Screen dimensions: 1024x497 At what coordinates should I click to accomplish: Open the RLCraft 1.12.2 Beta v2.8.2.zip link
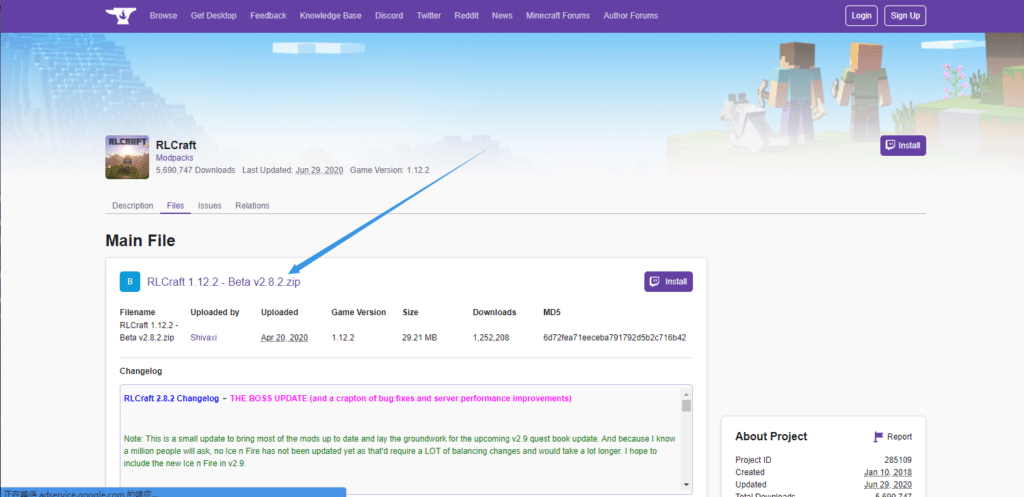[223, 282]
